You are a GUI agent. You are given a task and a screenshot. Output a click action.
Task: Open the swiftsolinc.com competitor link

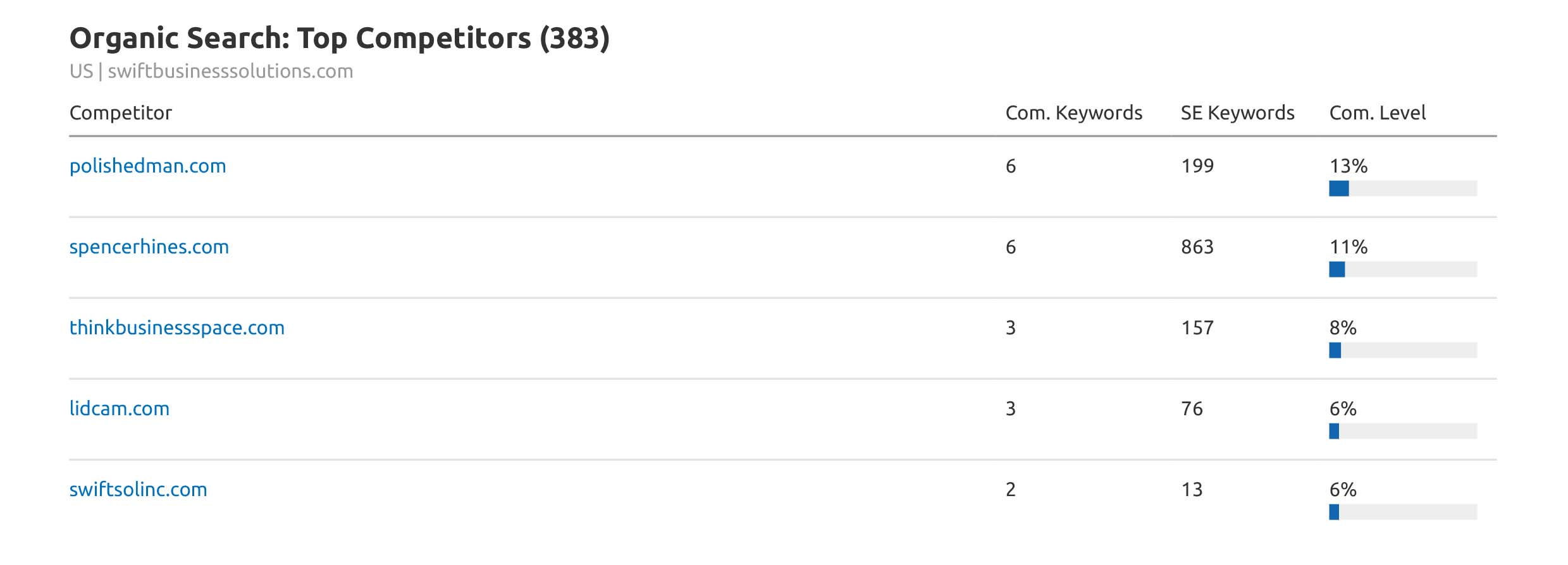coord(138,490)
